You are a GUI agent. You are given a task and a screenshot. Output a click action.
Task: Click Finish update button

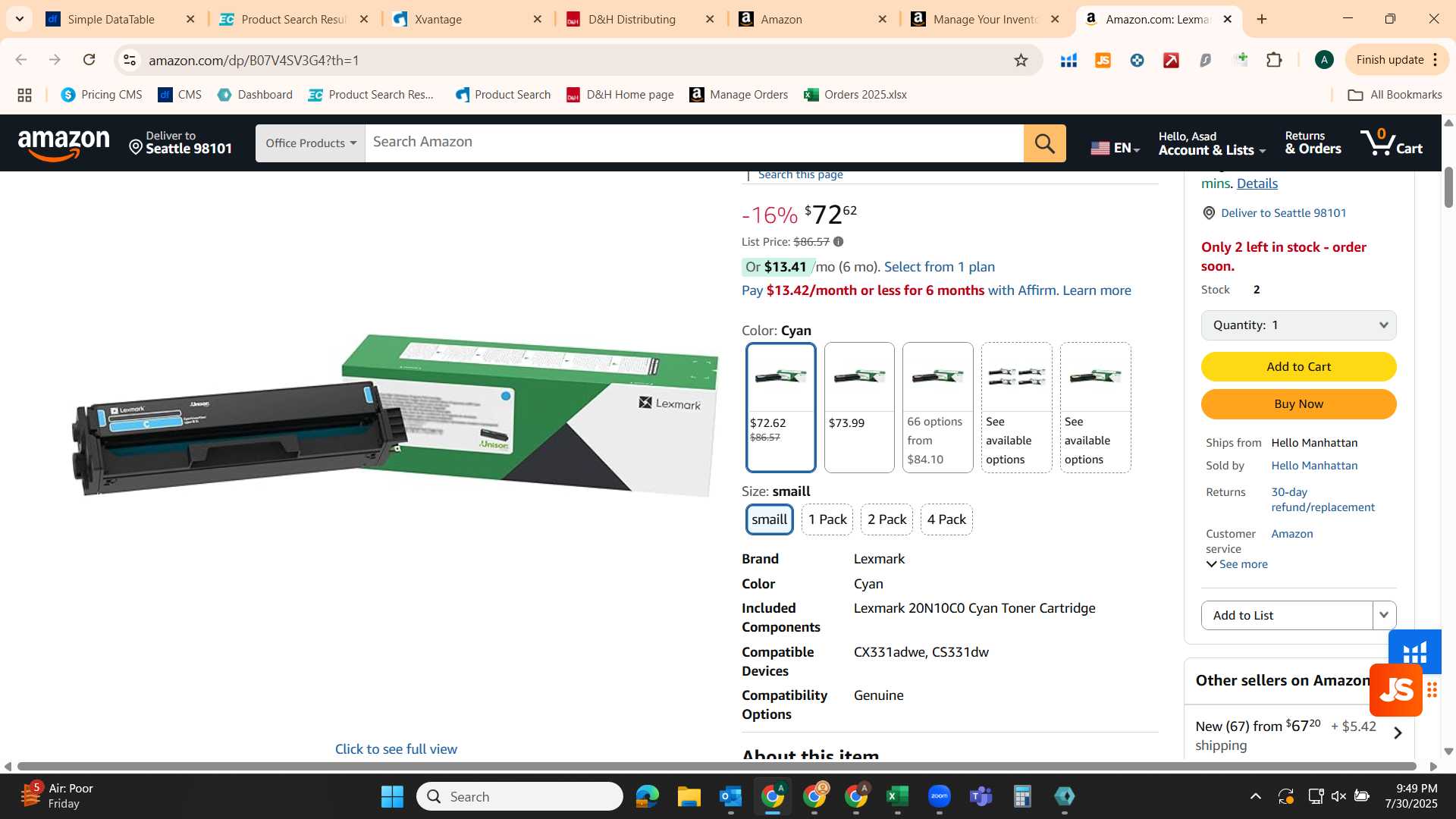1397,60
